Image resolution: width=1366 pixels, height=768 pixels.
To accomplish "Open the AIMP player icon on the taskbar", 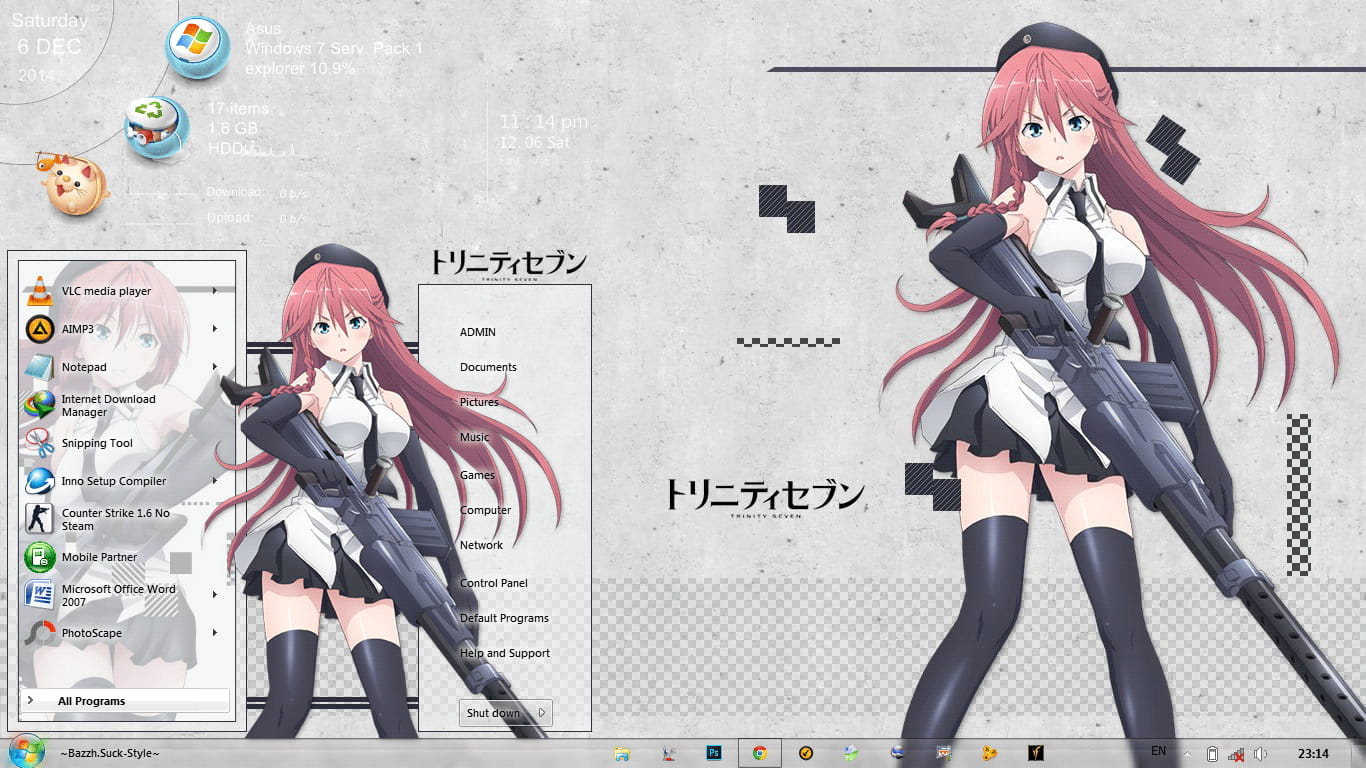I will [x=805, y=753].
